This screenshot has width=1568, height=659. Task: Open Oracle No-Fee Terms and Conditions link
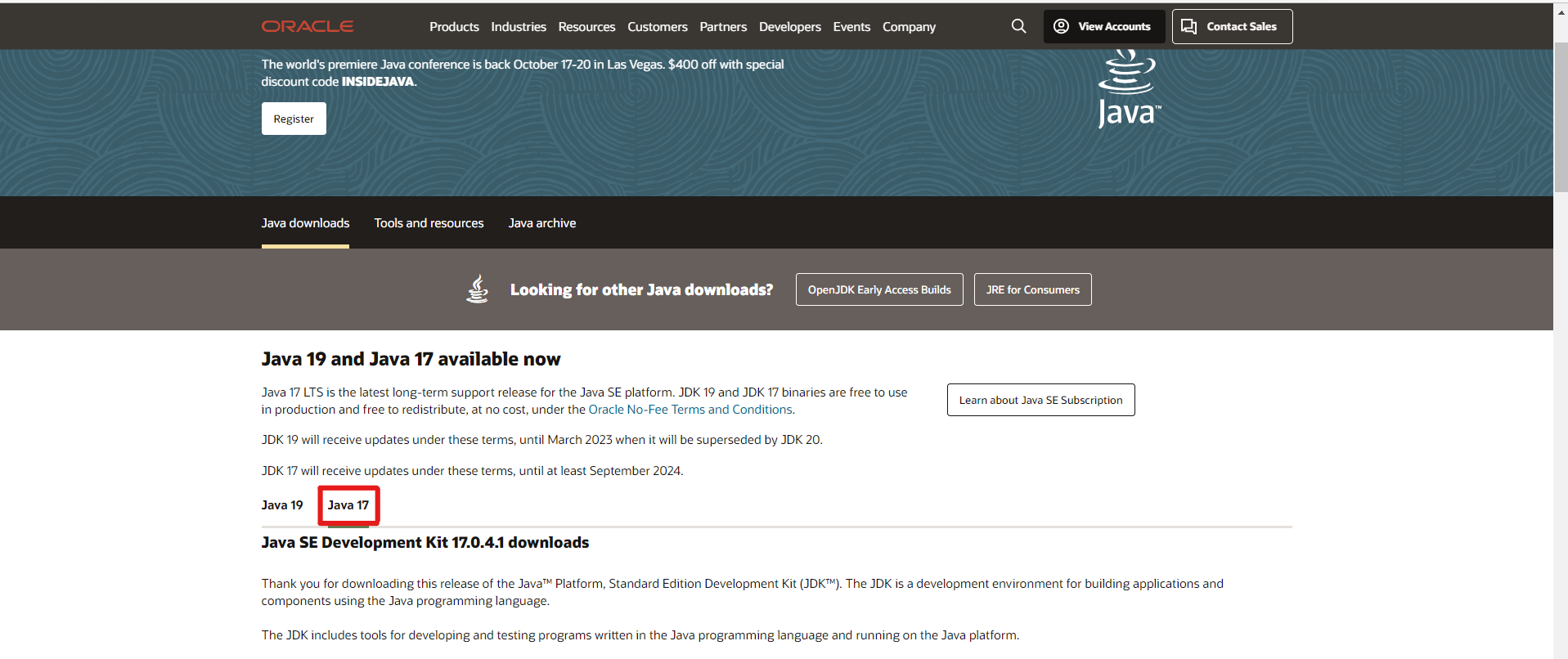(x=690, y=410)
